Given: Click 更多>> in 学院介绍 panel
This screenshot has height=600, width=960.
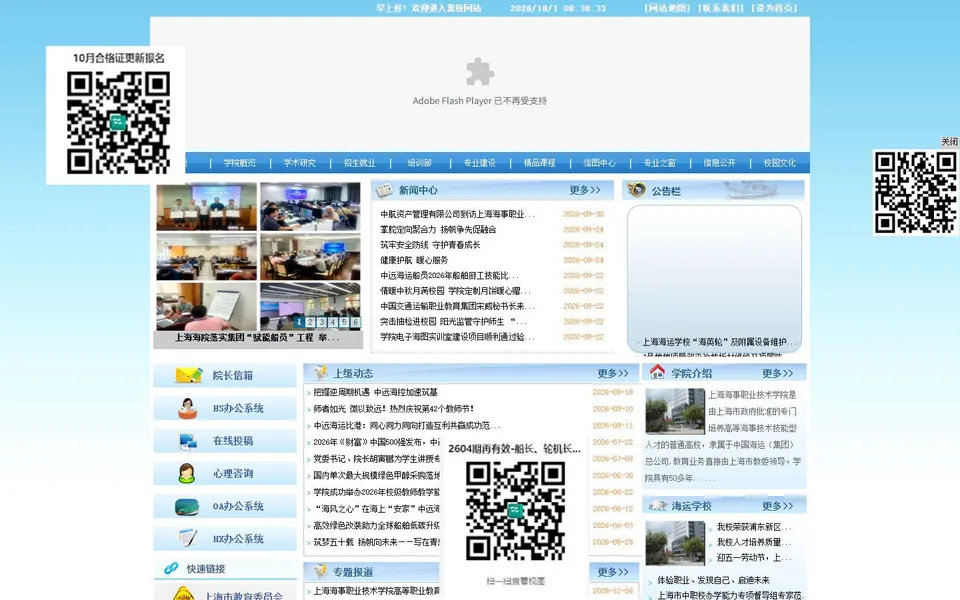Looking at the screenshot, I should coord(778,373).
